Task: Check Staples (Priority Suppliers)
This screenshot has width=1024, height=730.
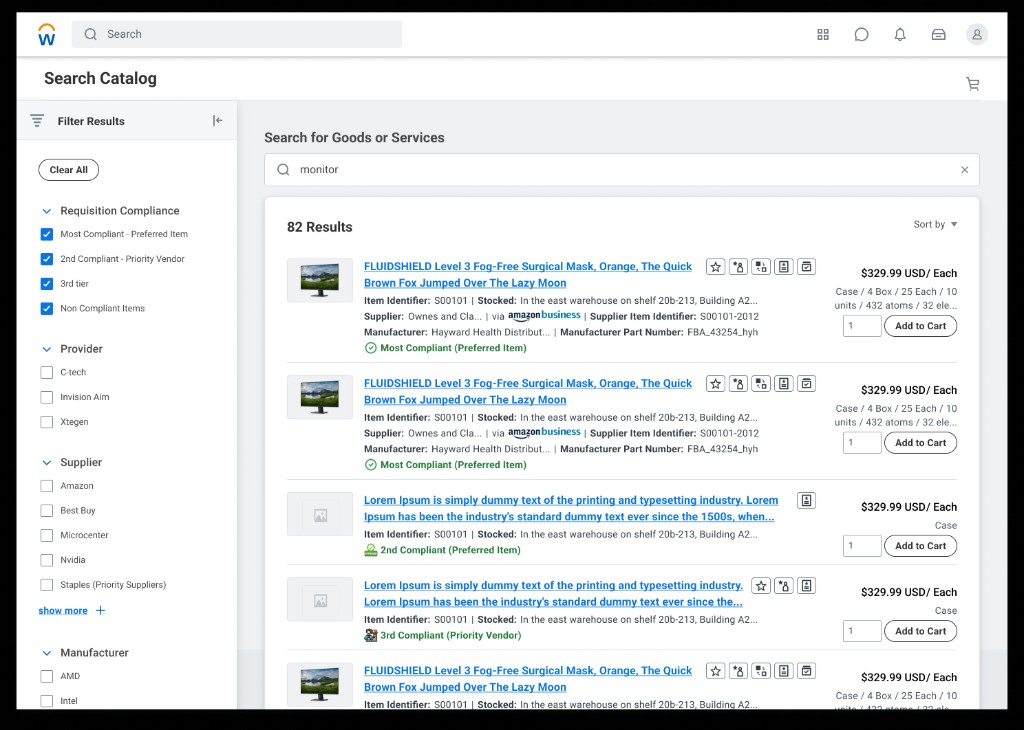Action: (x=46, y=585)
